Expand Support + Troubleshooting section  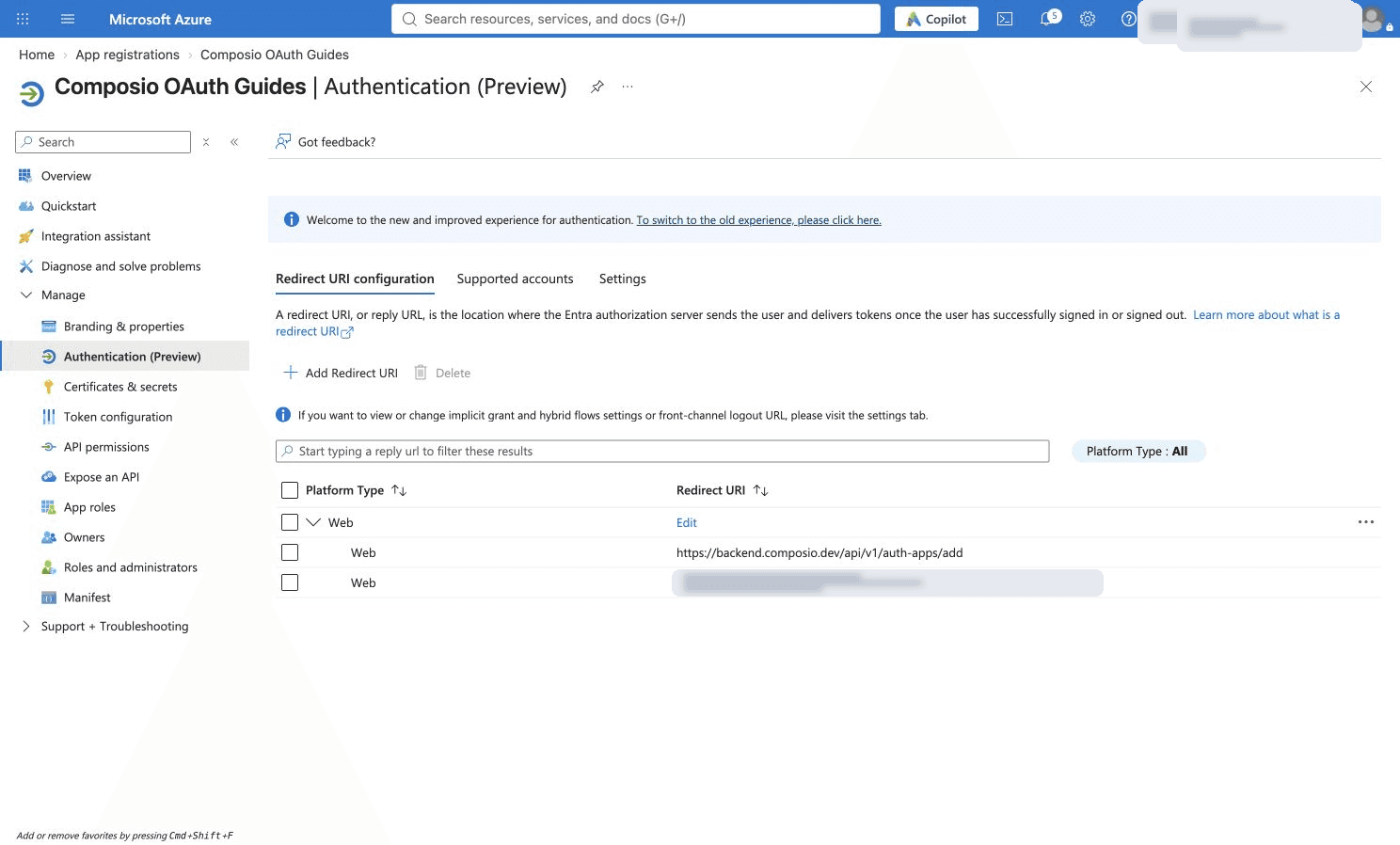click(x=26, y=627)
